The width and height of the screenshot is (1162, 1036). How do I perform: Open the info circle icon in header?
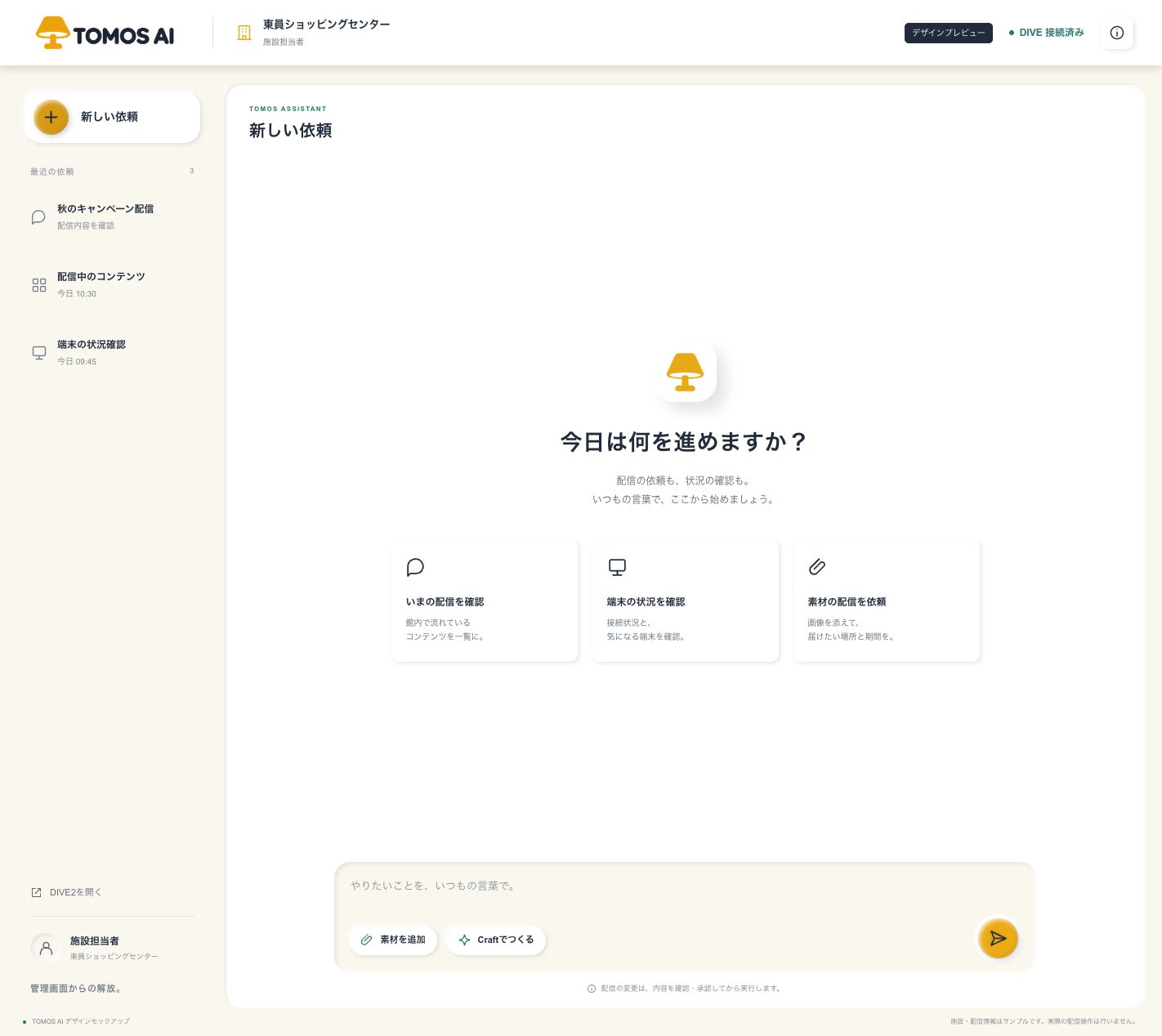pos(1117,33)
